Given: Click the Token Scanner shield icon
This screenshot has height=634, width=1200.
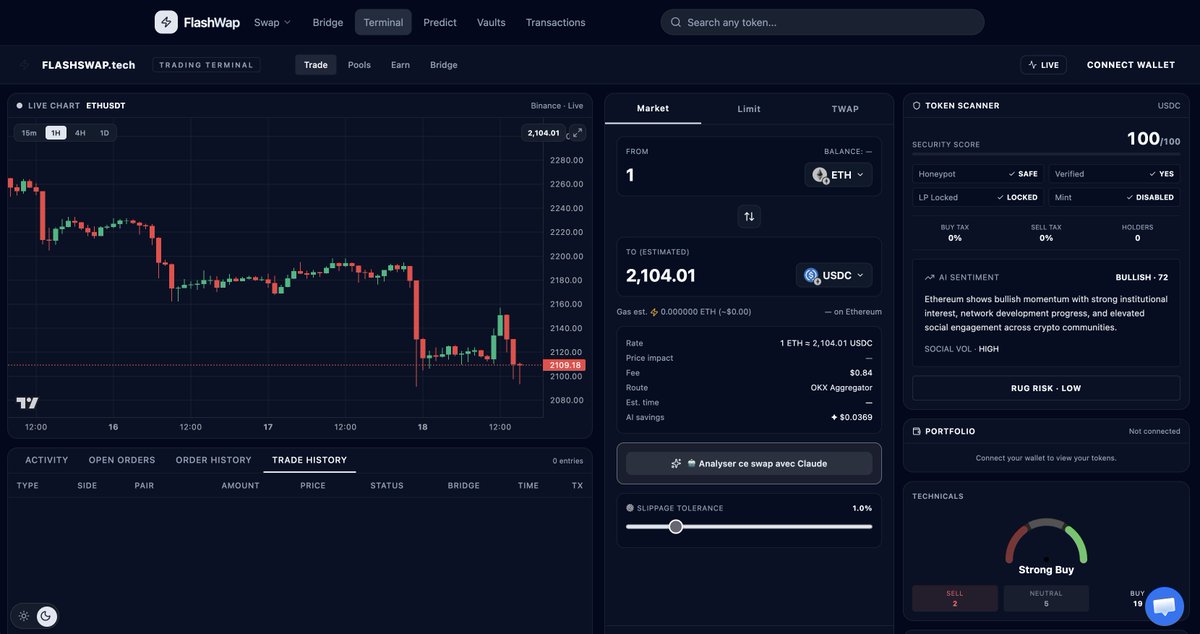Looking at the screenshot, I should [x=916, y=105].
